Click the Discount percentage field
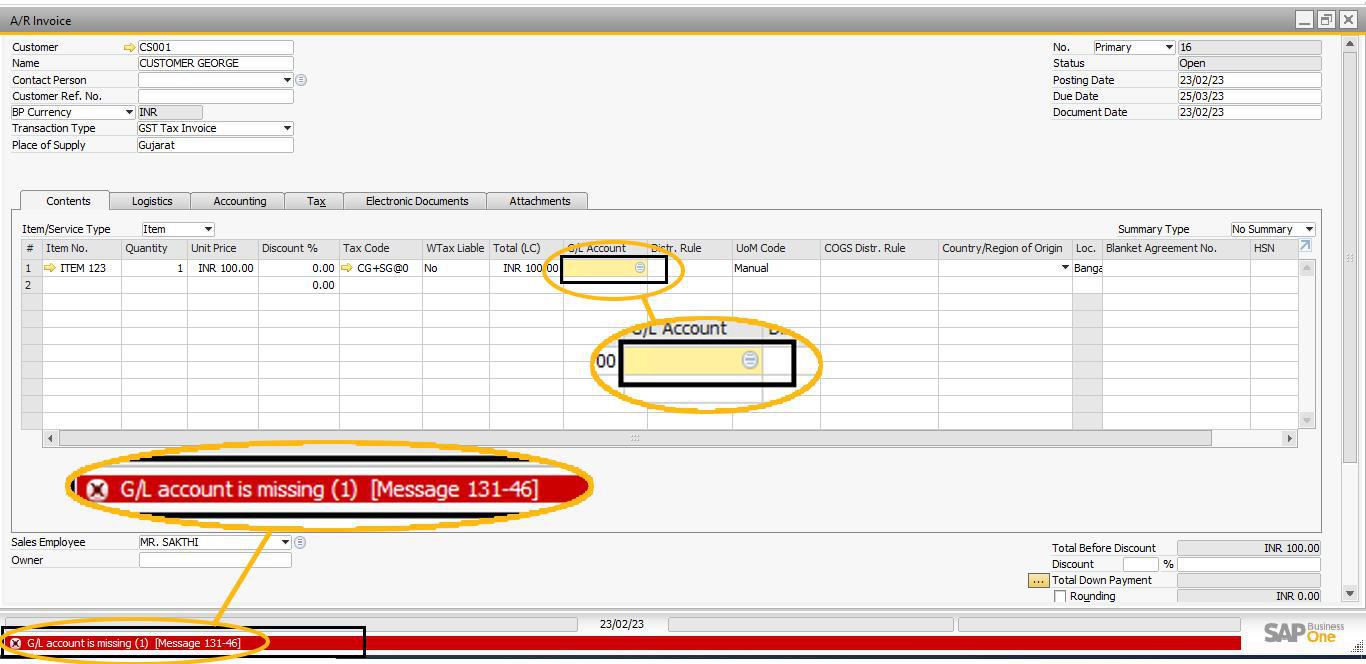The image size is (1366, 664). [1139, 564]
